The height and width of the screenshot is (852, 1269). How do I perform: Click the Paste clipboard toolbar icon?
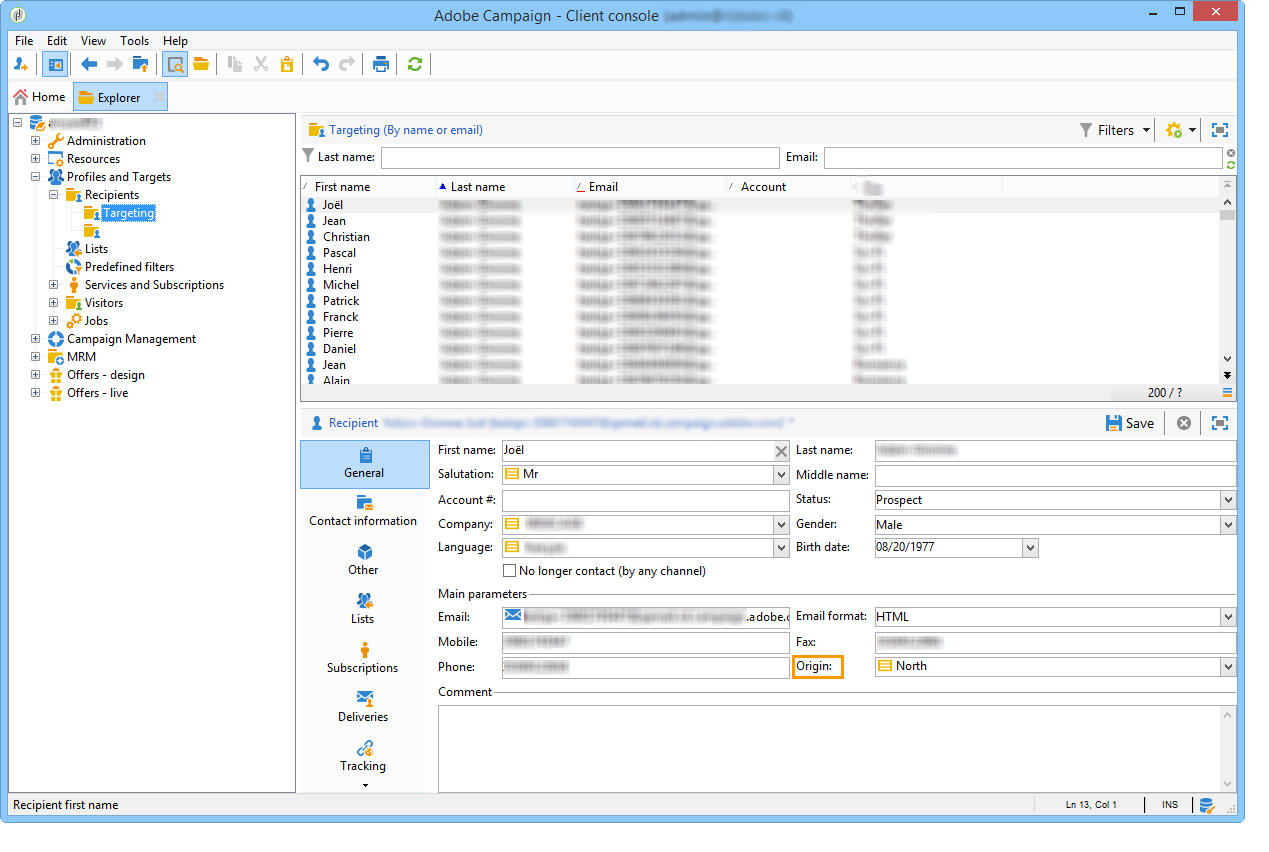coord(287,64)
